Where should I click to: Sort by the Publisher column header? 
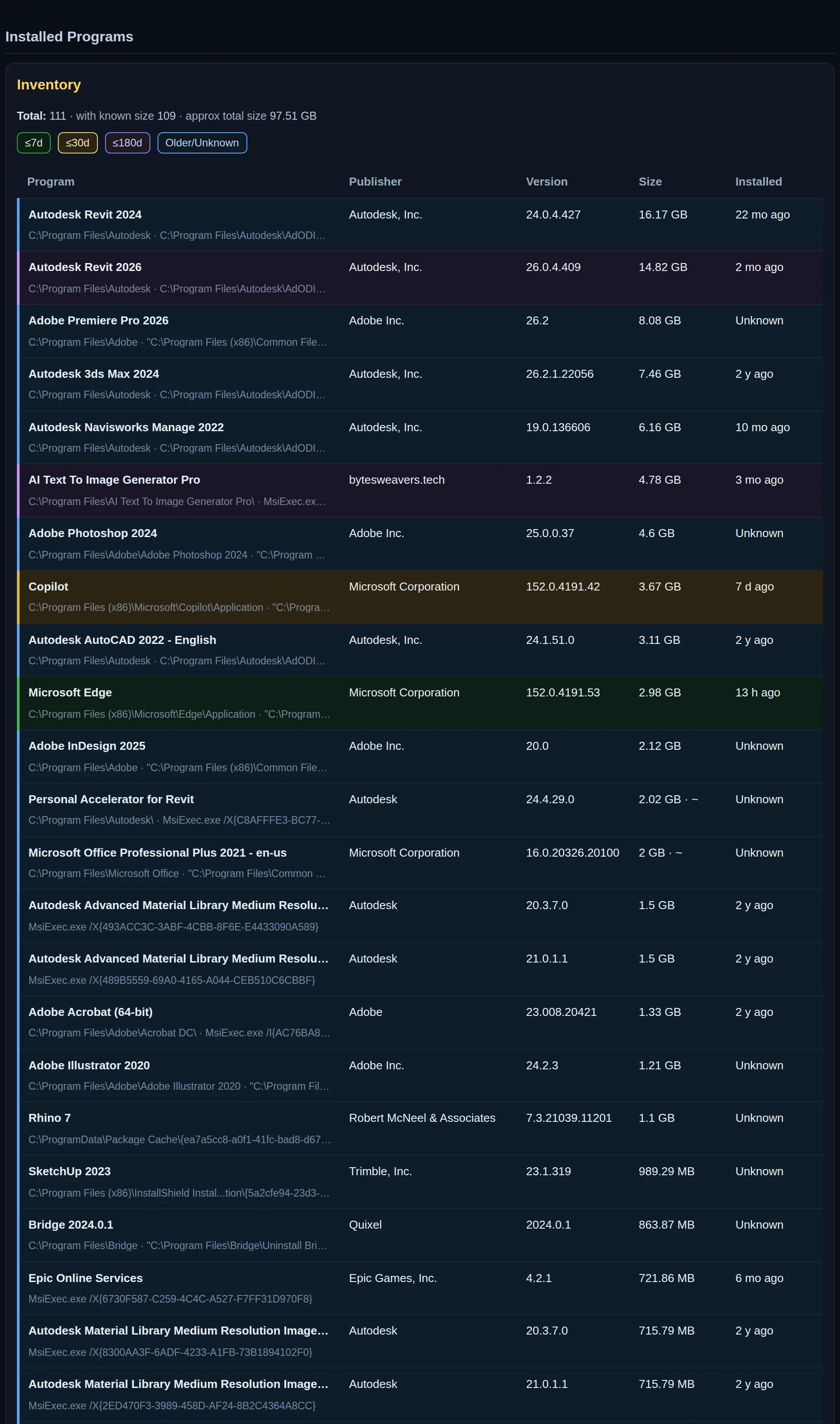point(375,182)
